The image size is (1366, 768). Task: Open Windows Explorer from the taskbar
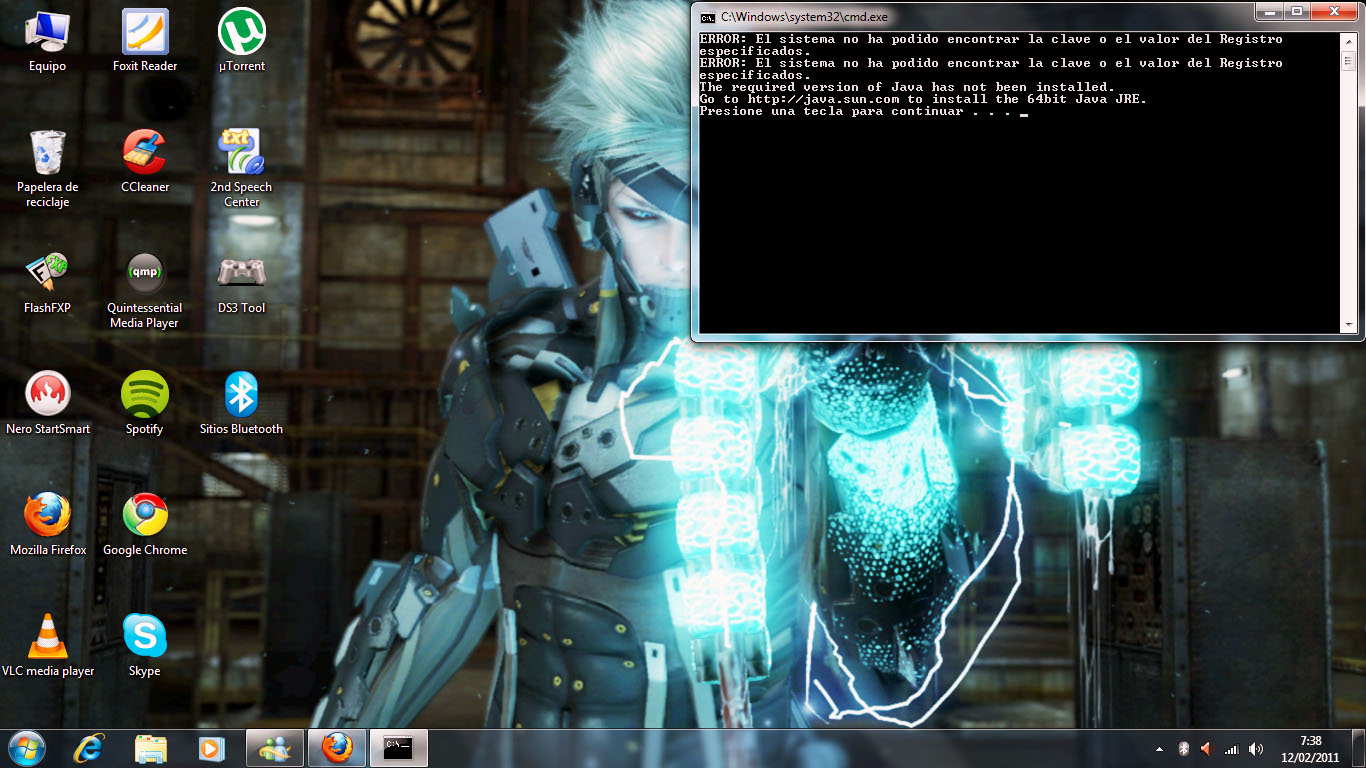(151, 748)
